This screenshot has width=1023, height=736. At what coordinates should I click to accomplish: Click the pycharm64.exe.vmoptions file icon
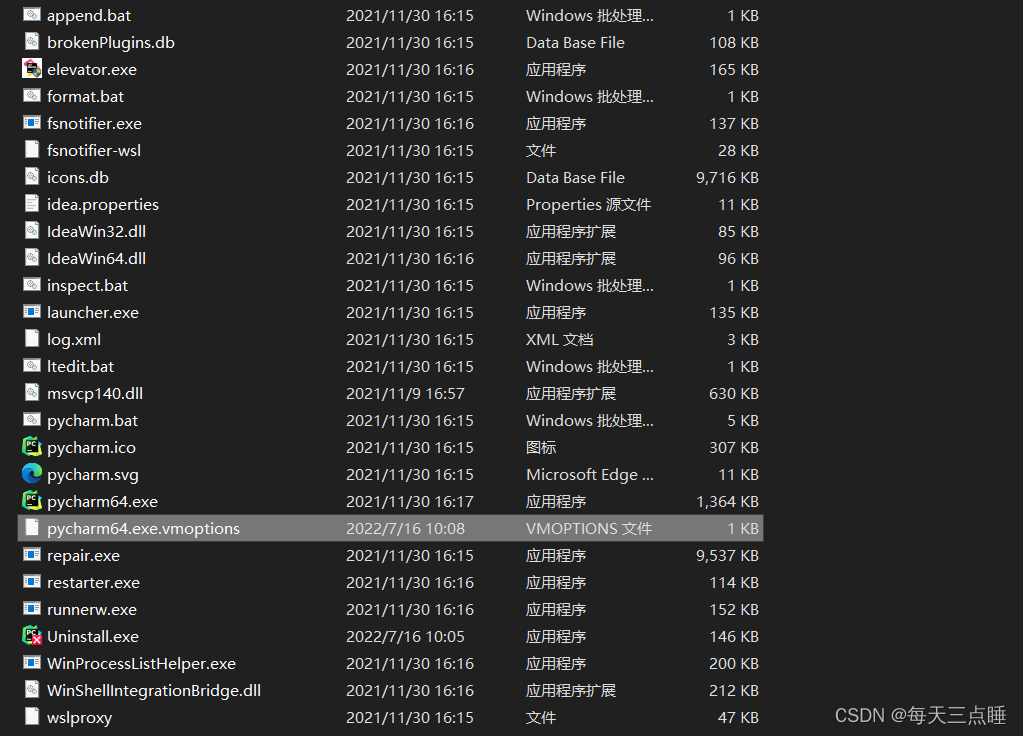pyautogui.click(x=32, y=528)
